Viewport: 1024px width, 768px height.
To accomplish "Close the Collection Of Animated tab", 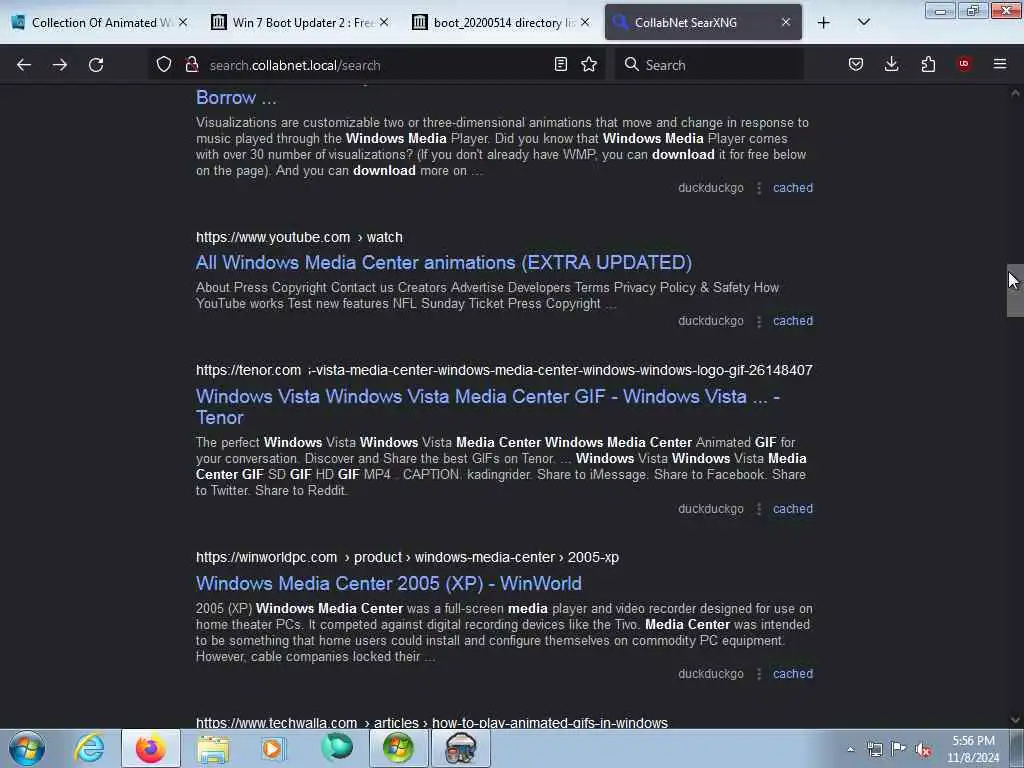I will (x=183, y=22).
